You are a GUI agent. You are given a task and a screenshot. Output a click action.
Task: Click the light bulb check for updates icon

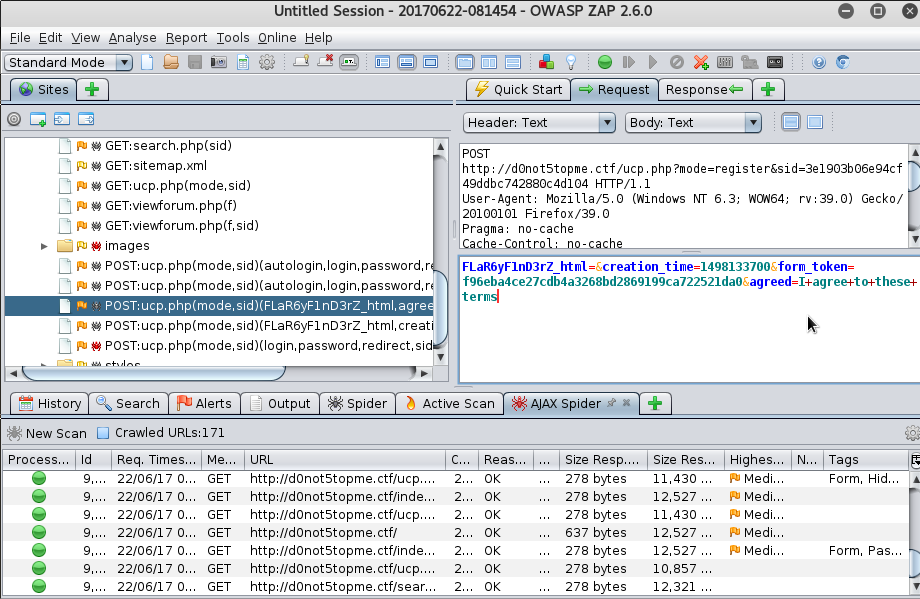571,62
